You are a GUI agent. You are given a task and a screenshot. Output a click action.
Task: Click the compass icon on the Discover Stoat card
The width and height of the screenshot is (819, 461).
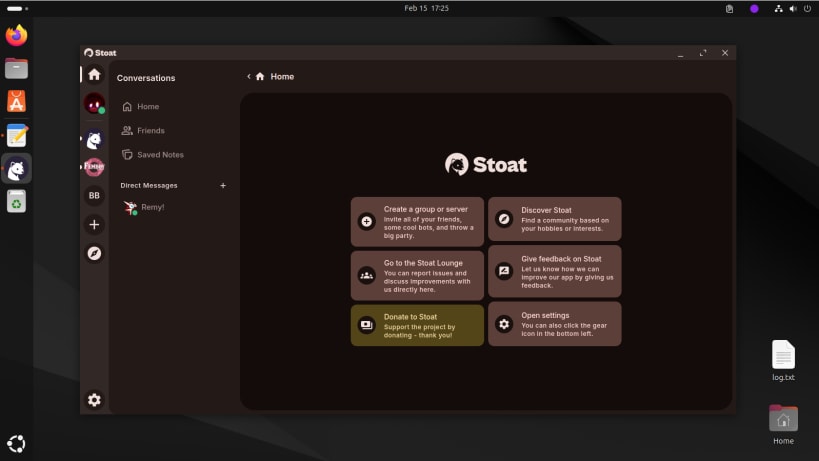click(504, 219)
